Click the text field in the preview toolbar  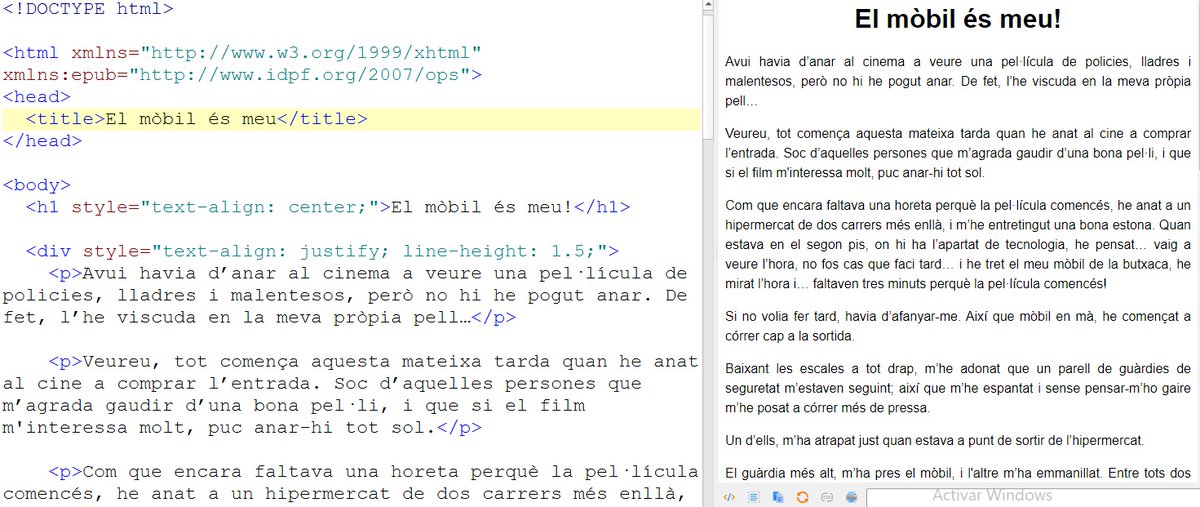click(1031, 497)
